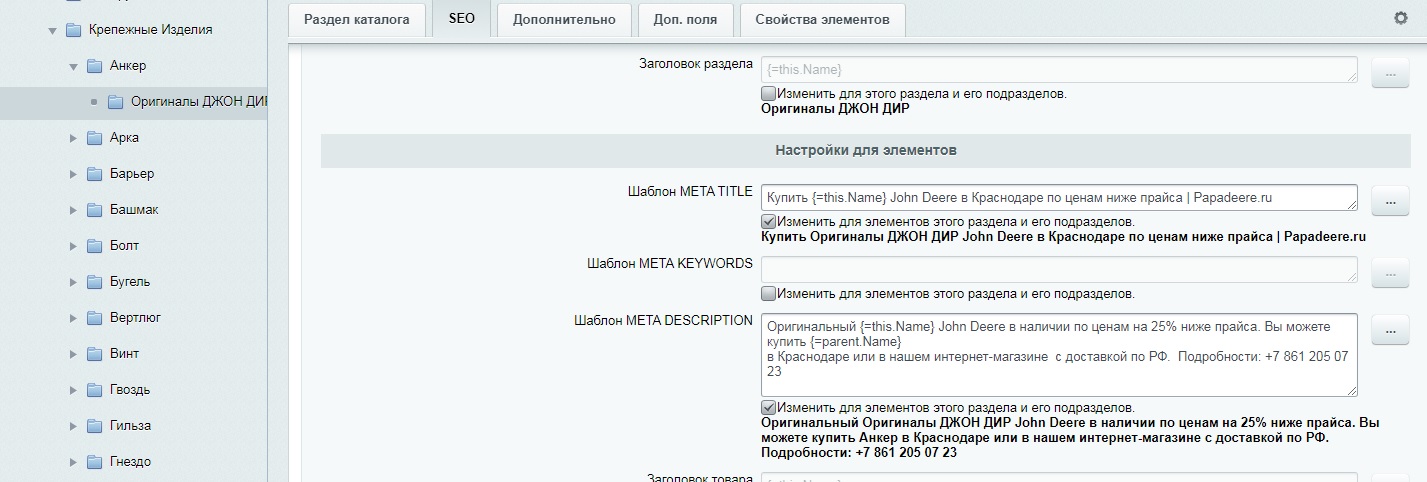The image size is (1427, 482).
Task: Switch to the Раздел каталога tab
Action: (x=356, y=20)
